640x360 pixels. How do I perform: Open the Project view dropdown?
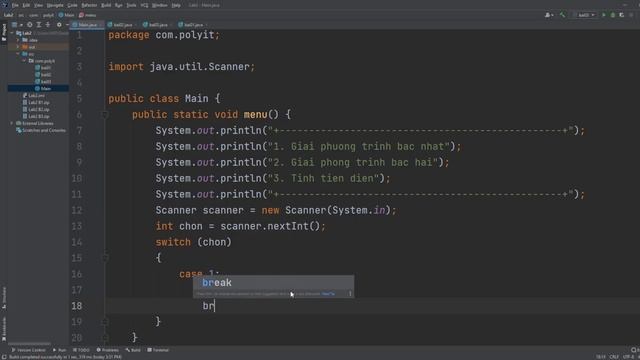coord(17,25)
